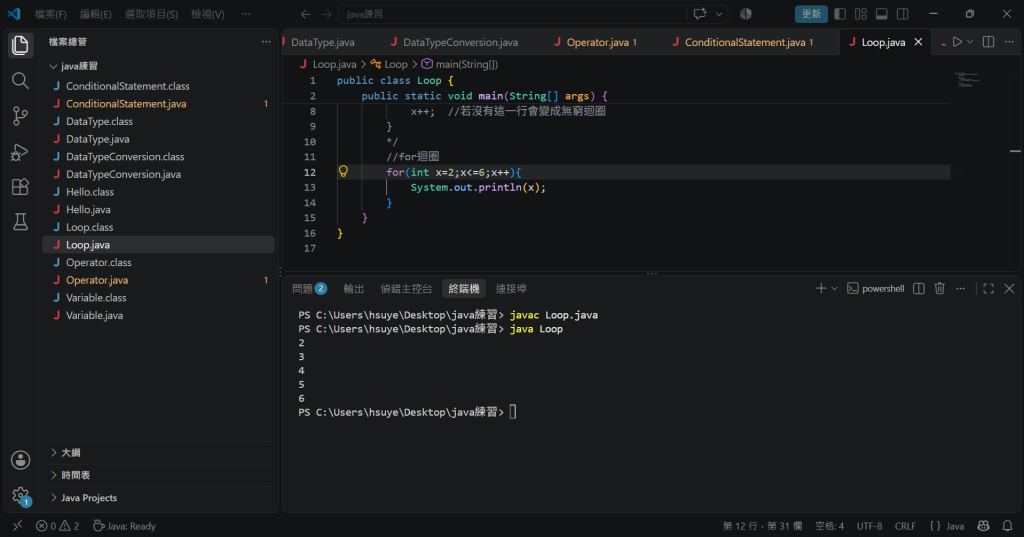Open the Search view in activity bar
The image size is (1024, 537).
pos(20,81)
